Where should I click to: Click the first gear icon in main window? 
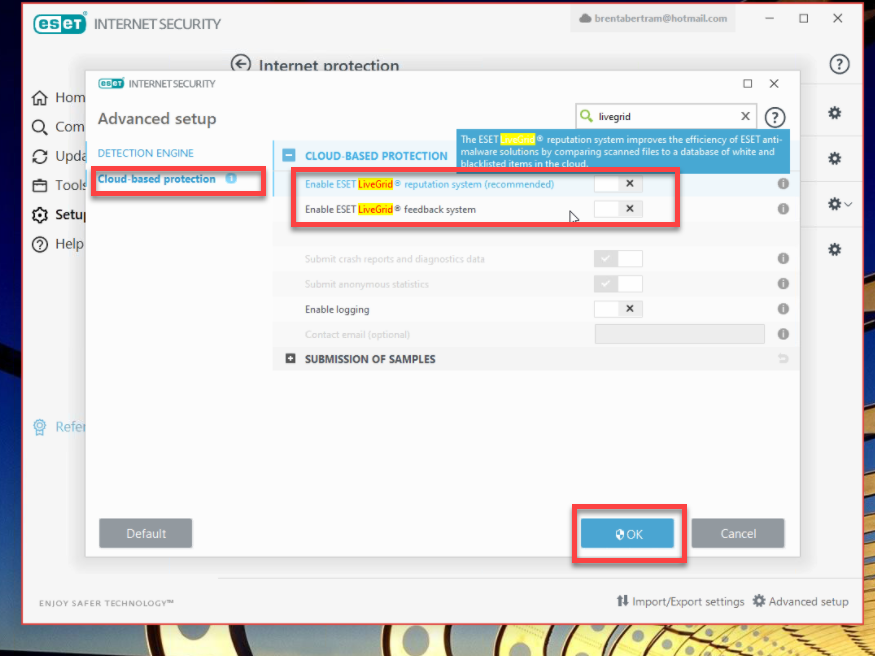click(x=834, y=113)
